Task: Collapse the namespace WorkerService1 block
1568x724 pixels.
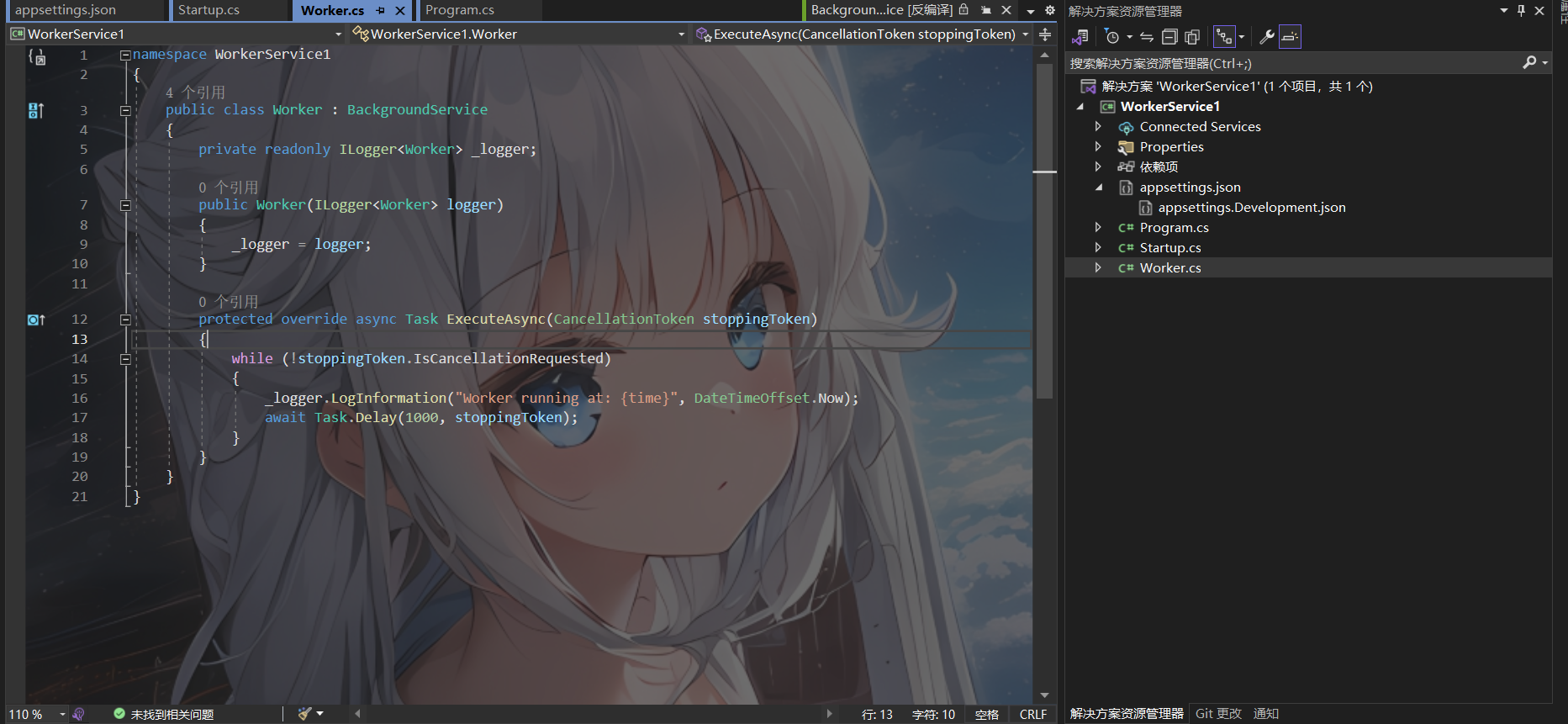Action: click(x=125, y=55)
